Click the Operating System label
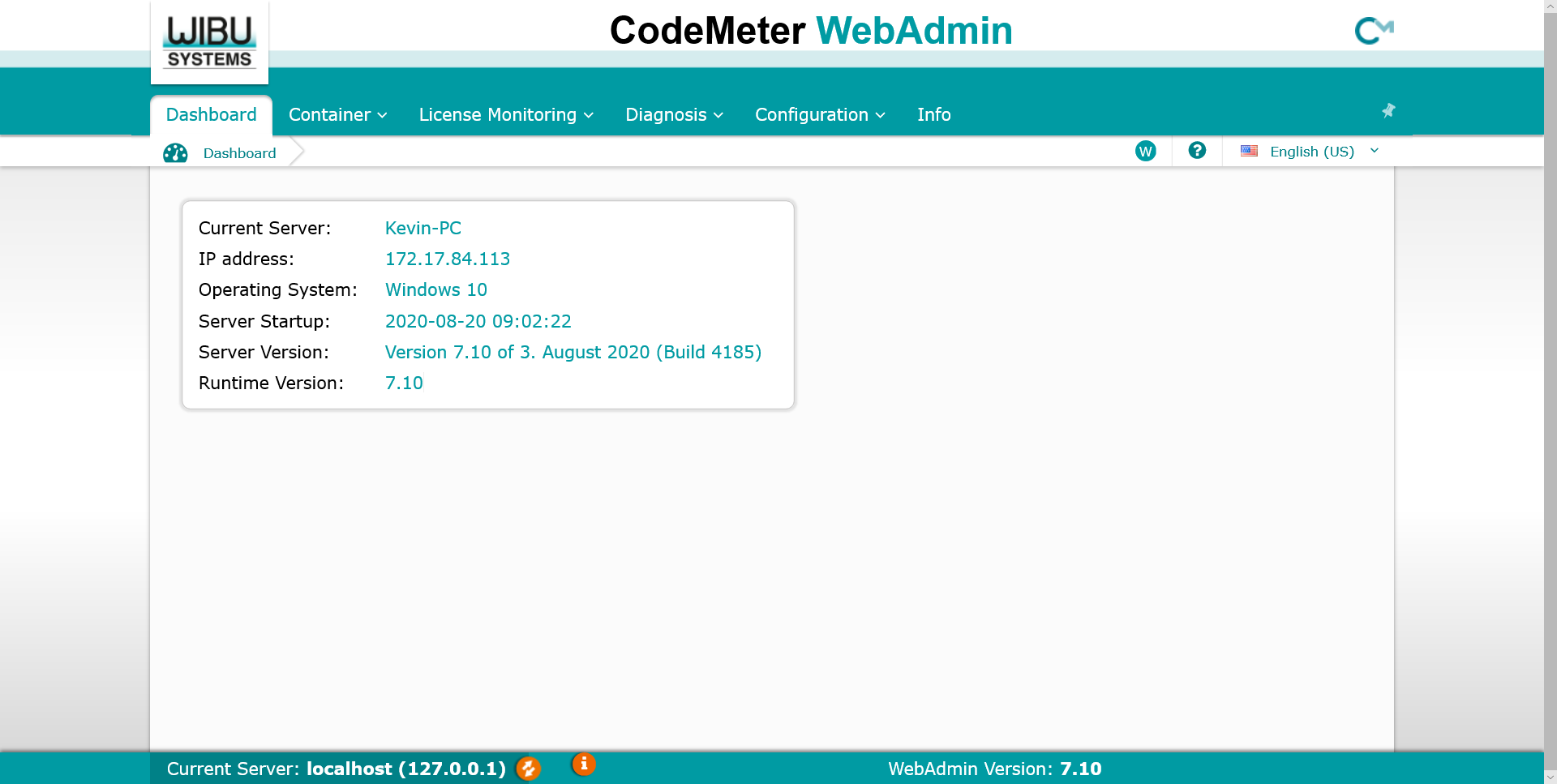The width and height of the screenshot is (1557, 784). 278,289
